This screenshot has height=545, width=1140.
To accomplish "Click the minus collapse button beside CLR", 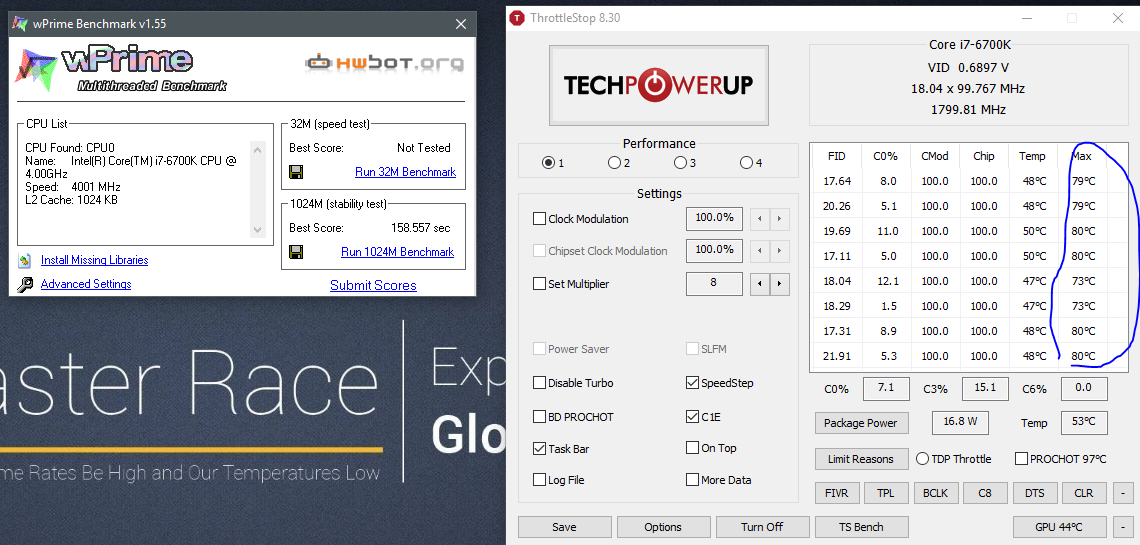I will 1123,493.
